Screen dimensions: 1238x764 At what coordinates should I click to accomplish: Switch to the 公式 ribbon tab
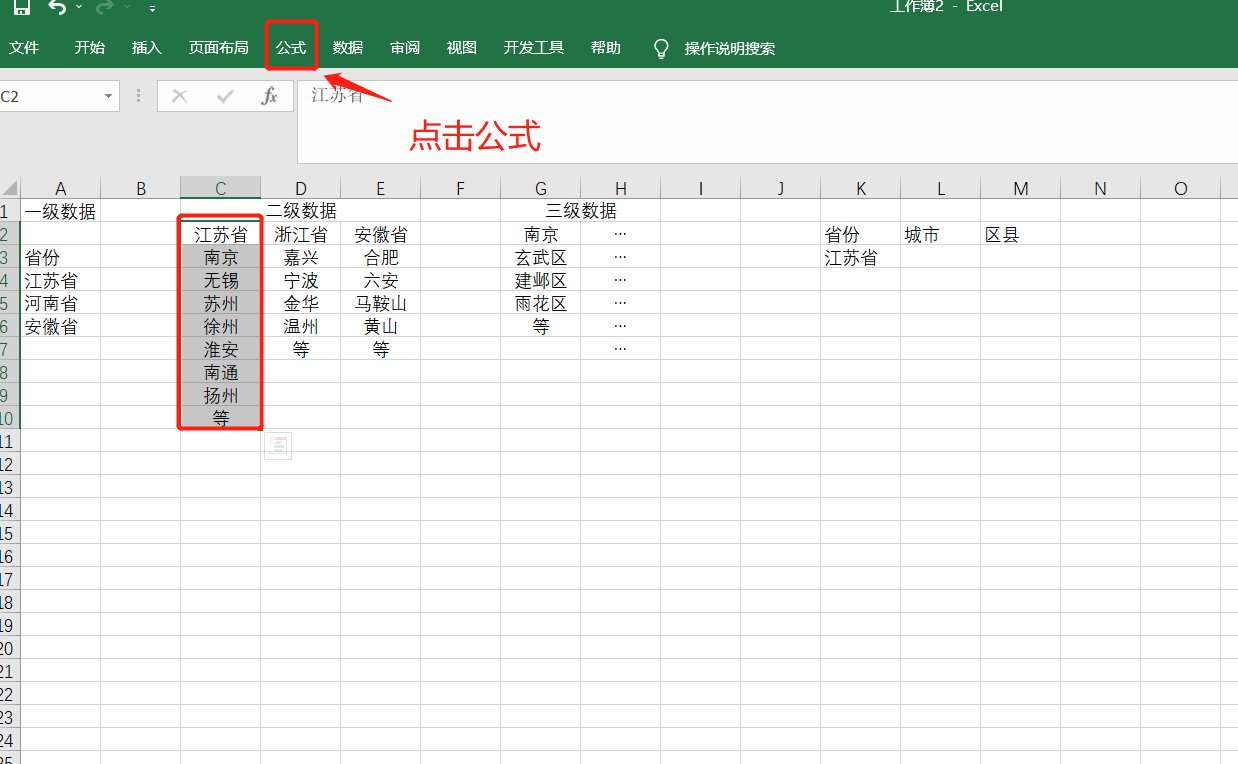coord(290,47)
